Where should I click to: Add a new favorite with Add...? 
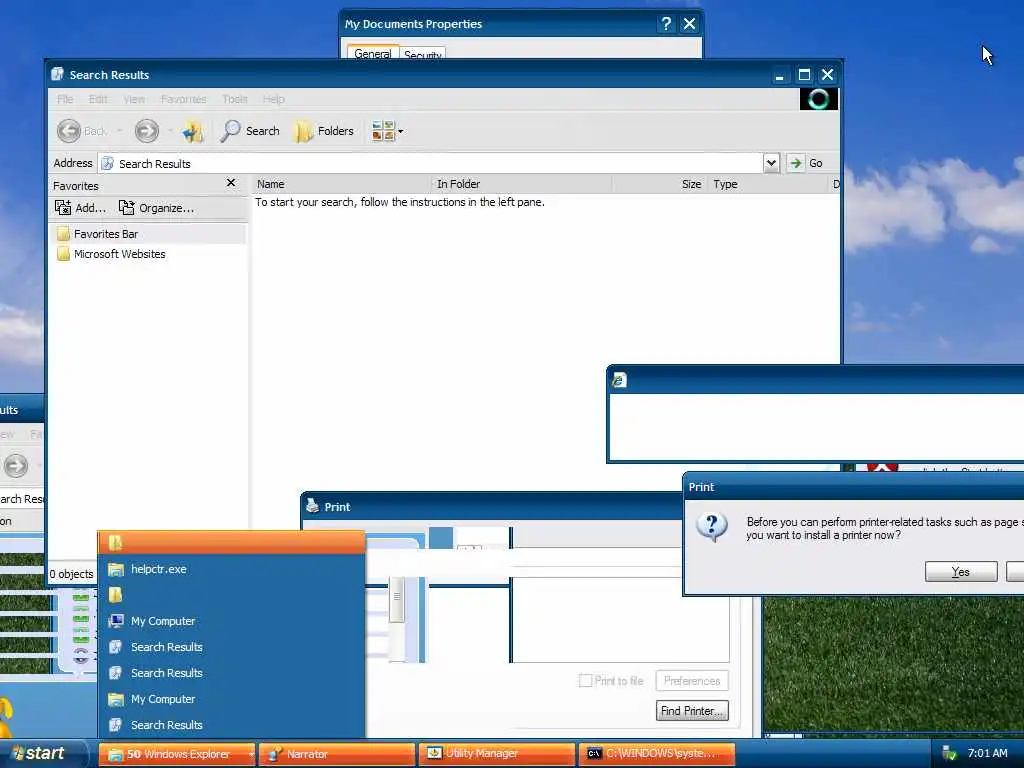tap(80, 208)
